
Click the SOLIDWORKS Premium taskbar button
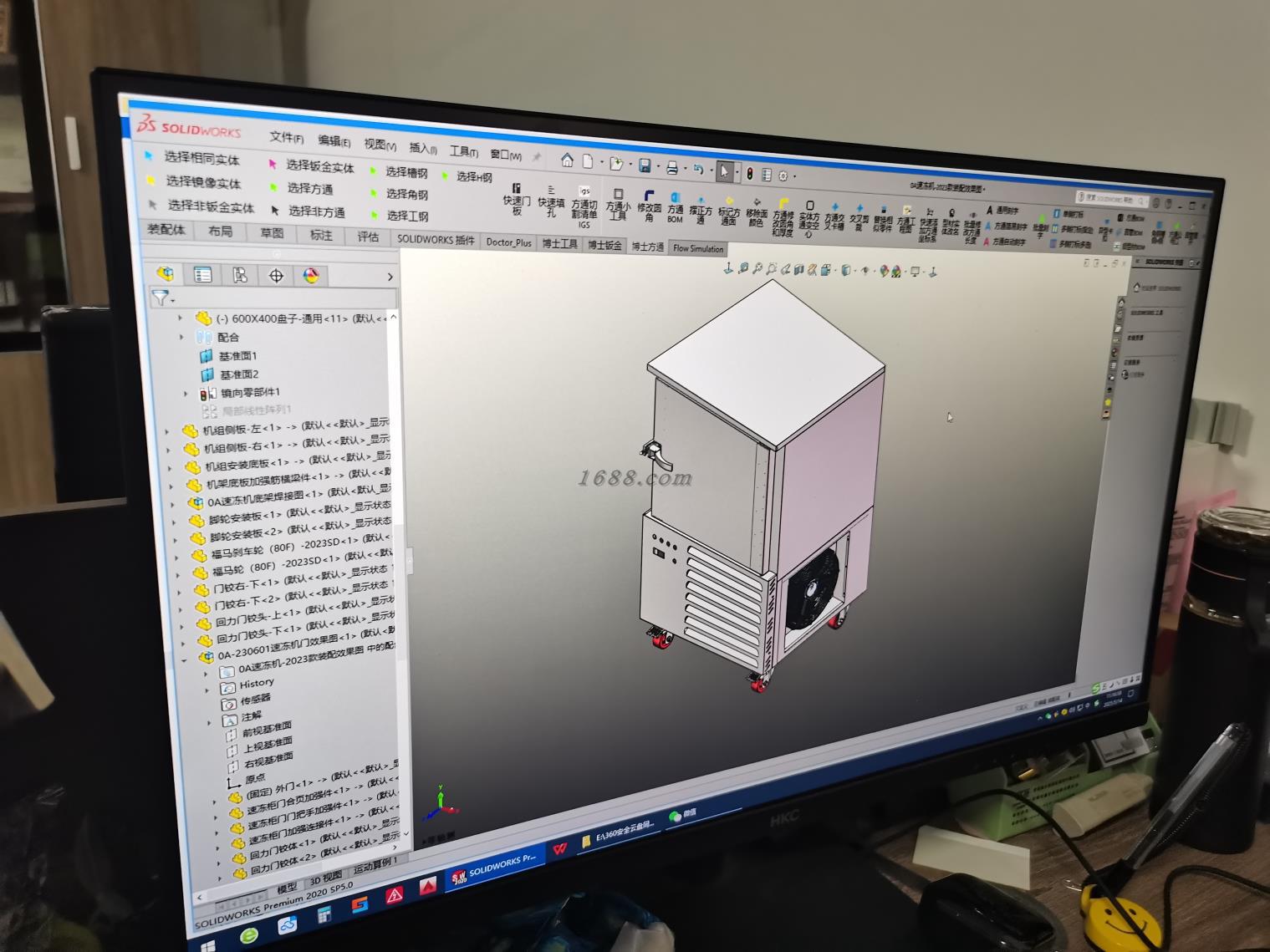[497, 868]
